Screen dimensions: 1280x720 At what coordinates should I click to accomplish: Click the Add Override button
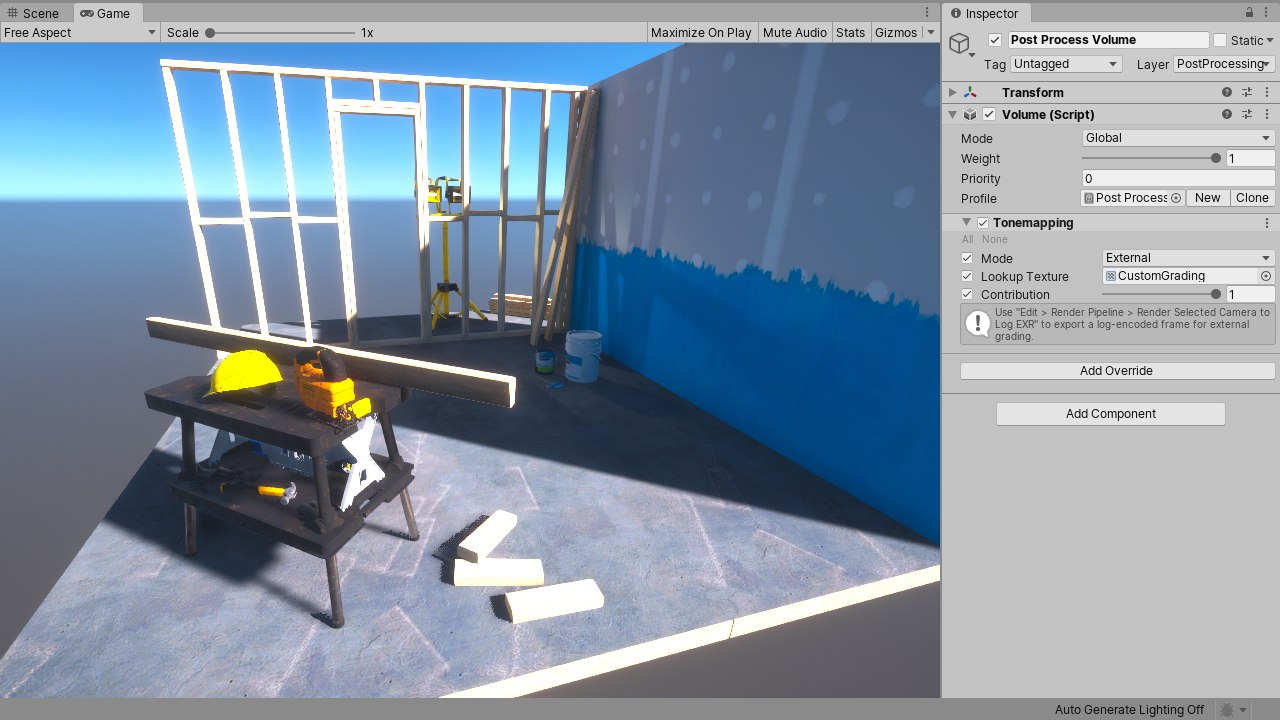point(1116,370)
